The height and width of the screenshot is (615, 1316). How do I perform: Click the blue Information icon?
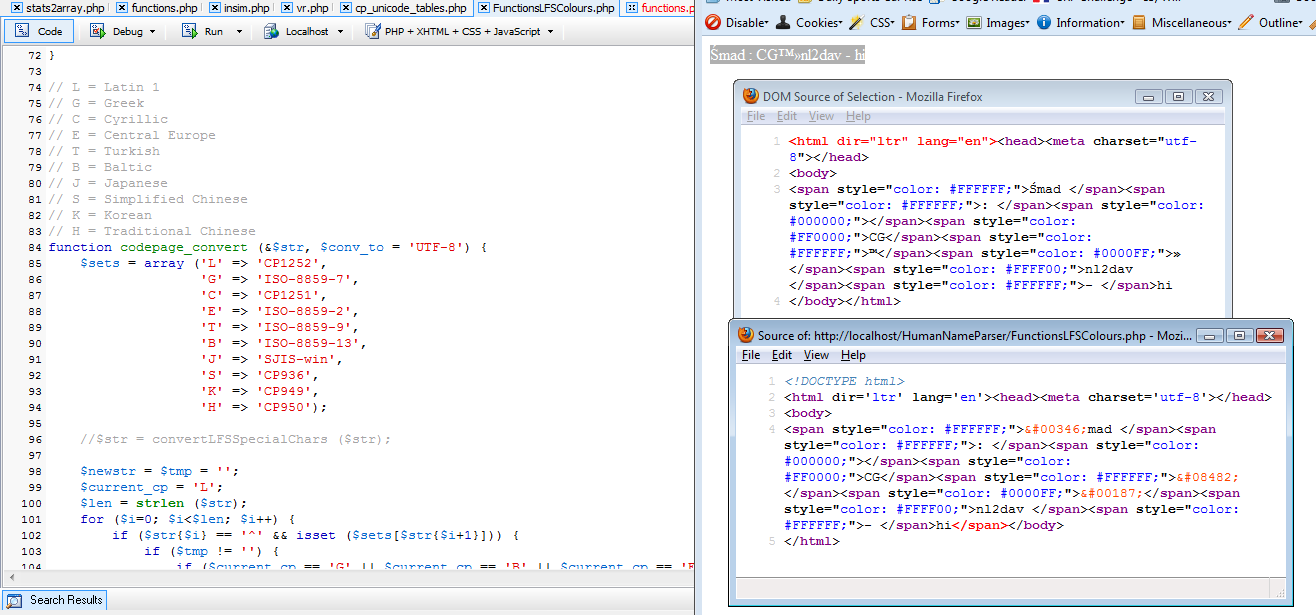(1044, 22)
